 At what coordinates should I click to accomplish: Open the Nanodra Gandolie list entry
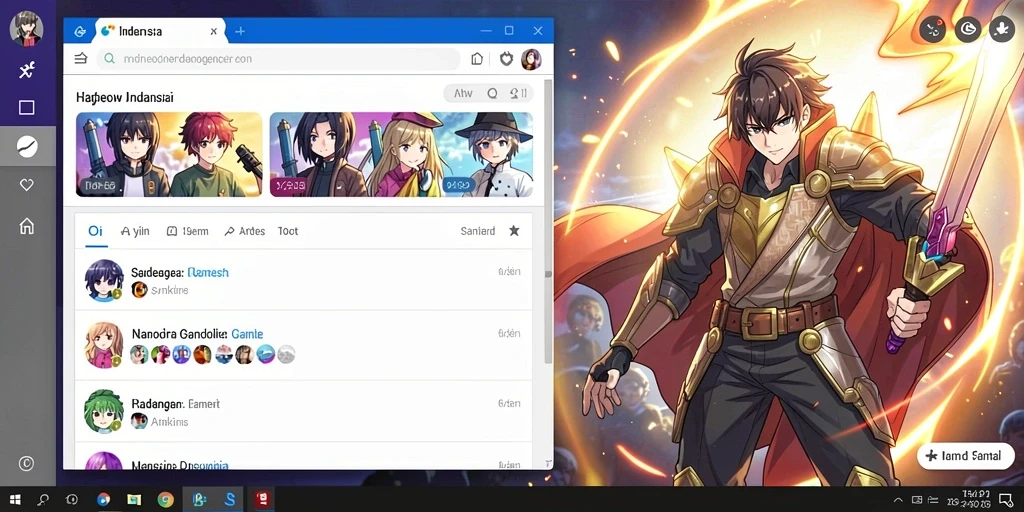click(303, 345)
